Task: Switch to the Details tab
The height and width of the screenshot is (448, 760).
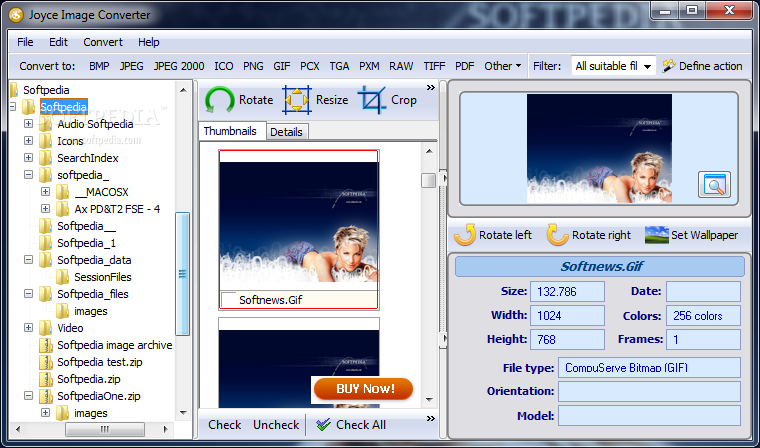Action: pyautogui.click(x=286, y=132)
